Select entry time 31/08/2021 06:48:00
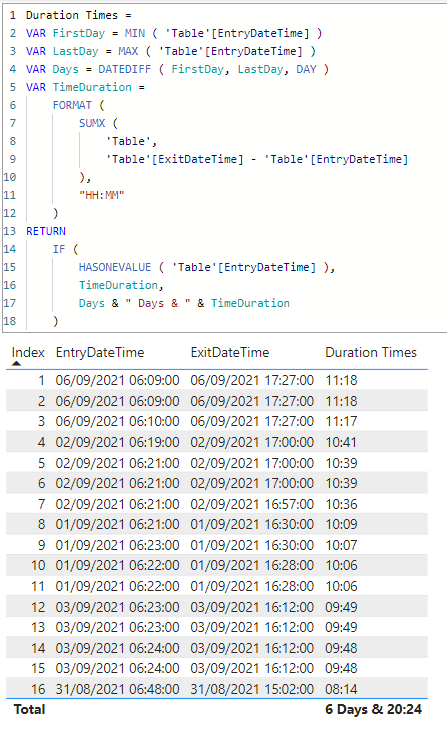 (117, 689)
